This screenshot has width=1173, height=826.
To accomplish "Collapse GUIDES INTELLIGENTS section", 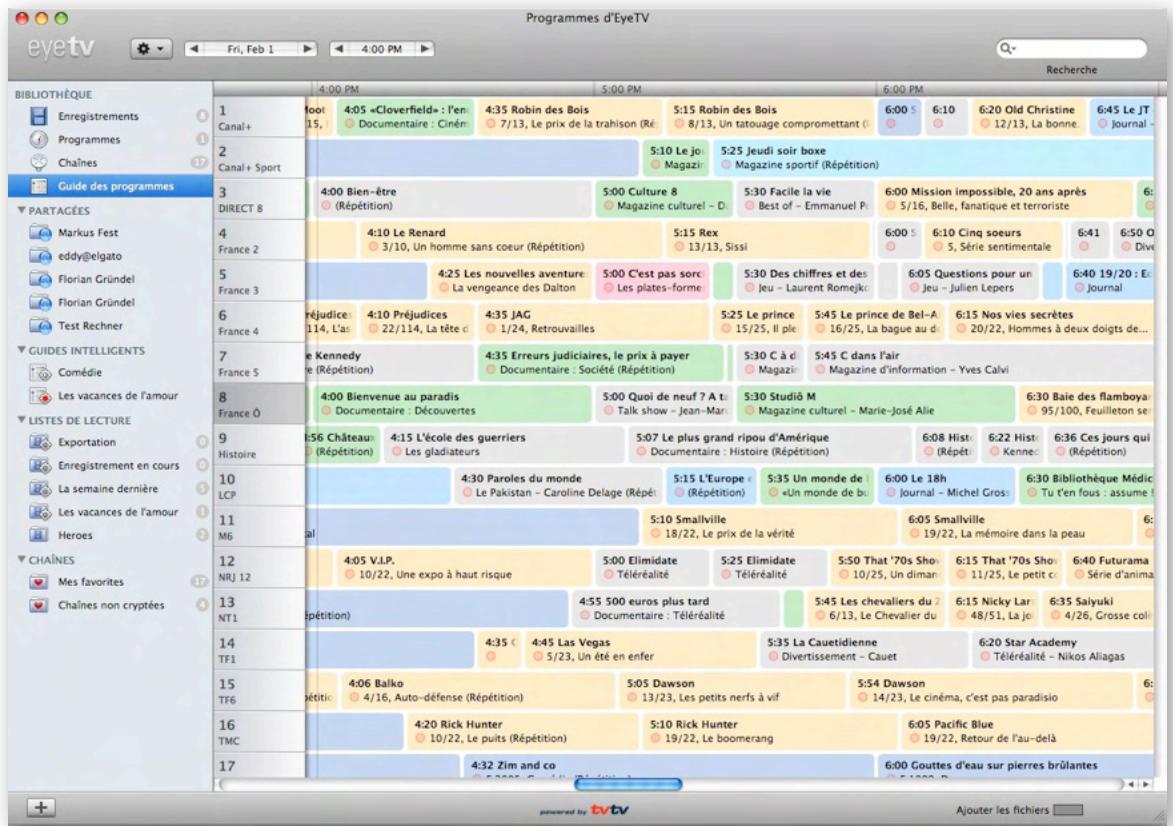I will pos(21,350).
